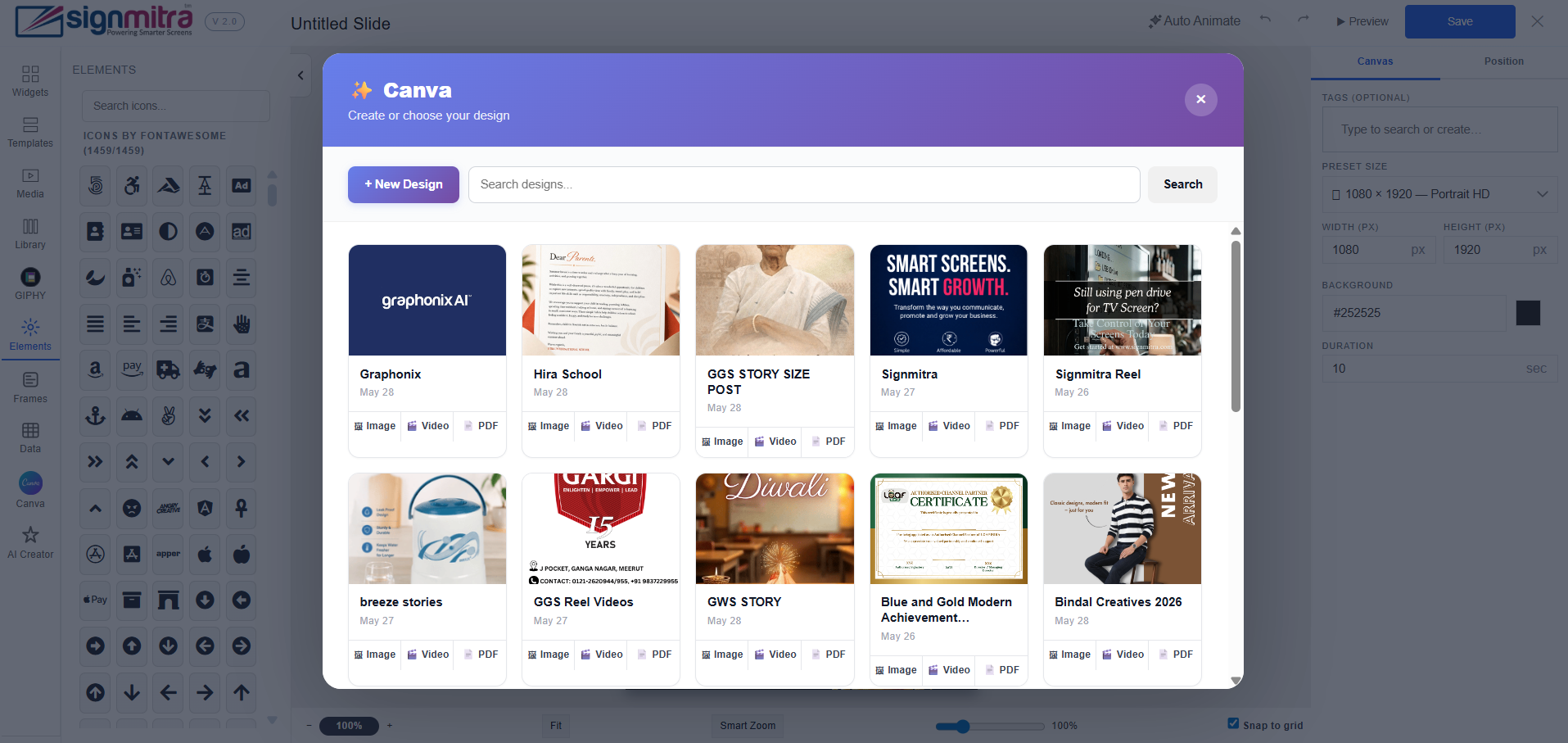Click the Save button in editor header

pos(1460,22)
